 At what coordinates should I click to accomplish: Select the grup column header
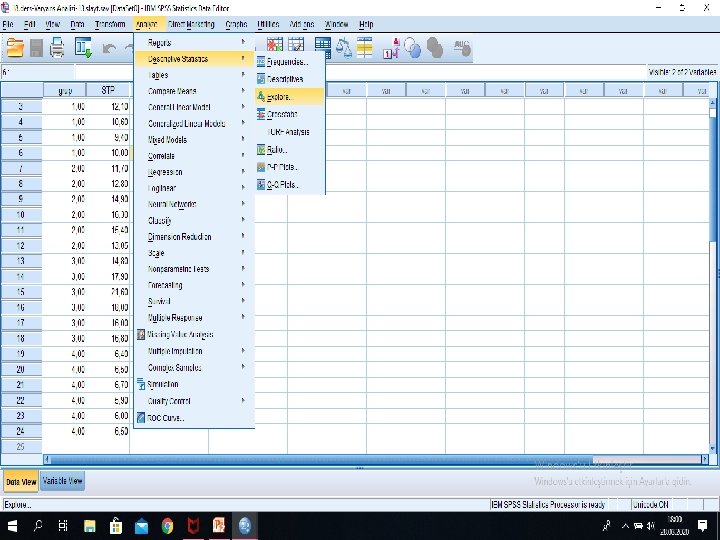click(x=65, y=90)
